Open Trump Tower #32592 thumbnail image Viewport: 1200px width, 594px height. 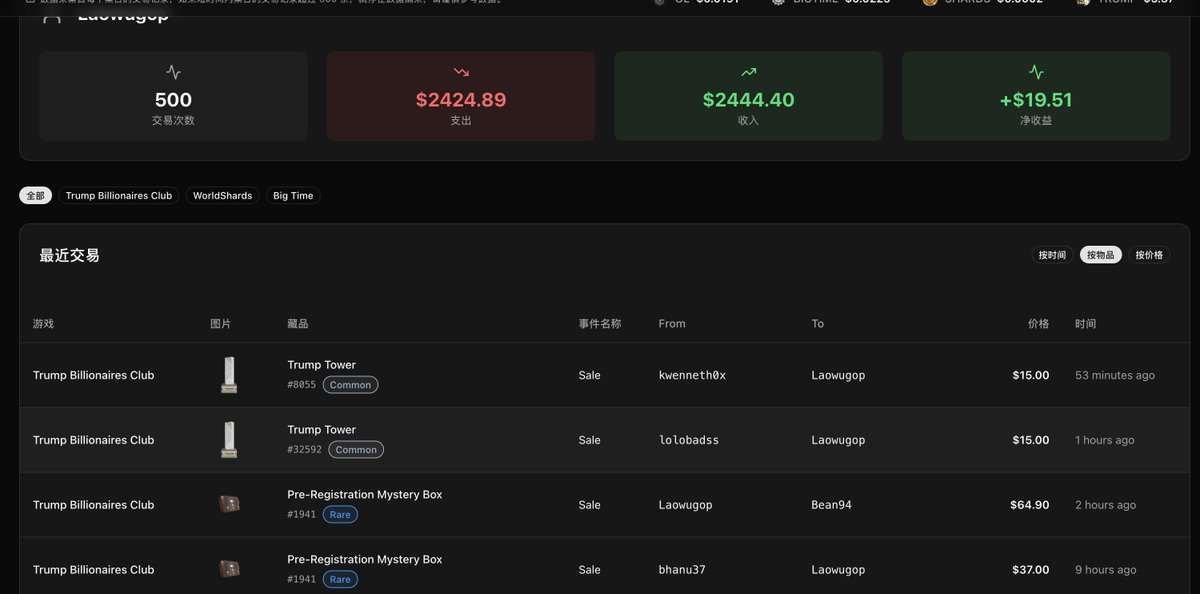229,440
